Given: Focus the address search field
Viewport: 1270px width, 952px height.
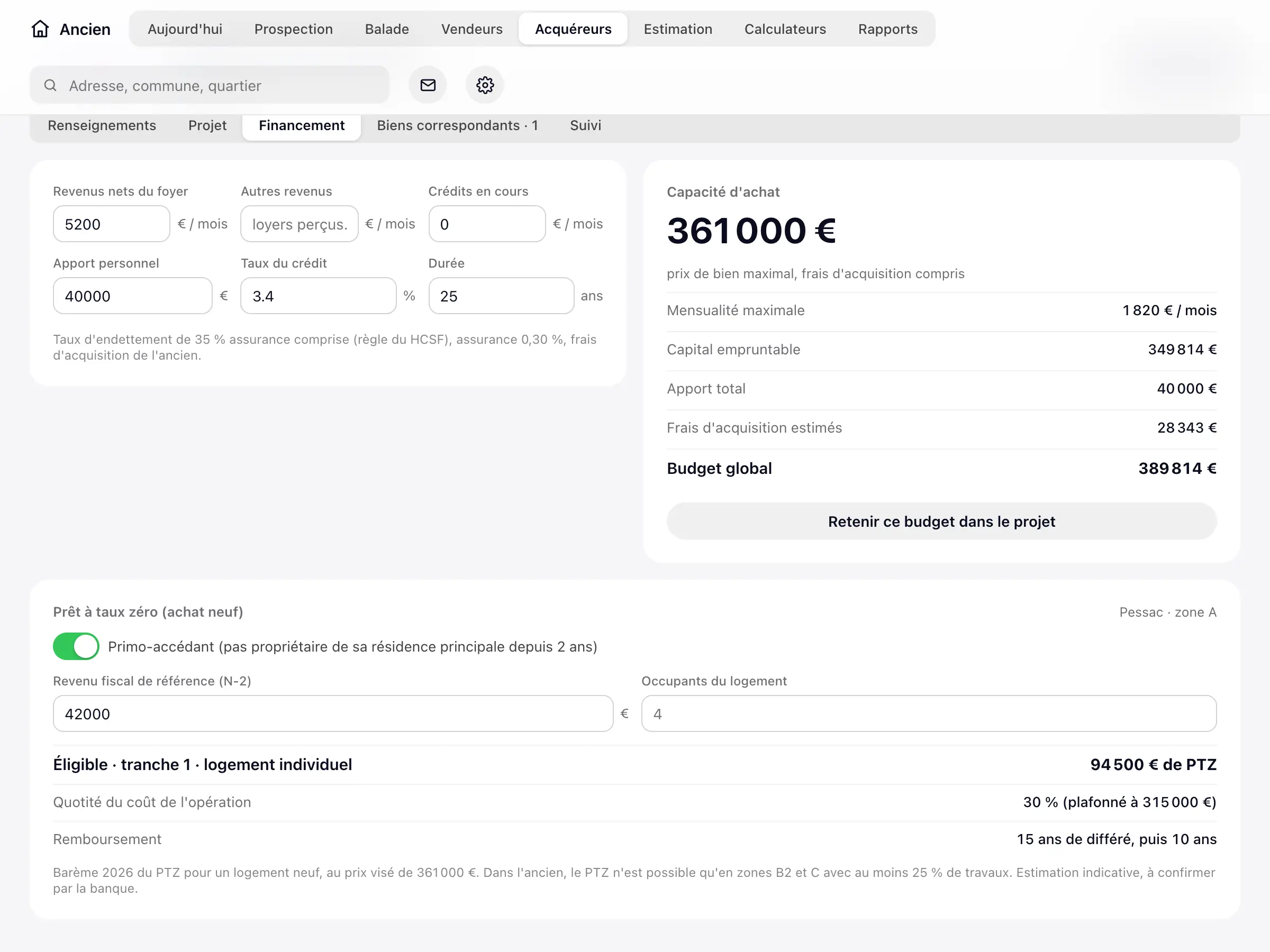Looking at the screenshot, I should 210,86.
